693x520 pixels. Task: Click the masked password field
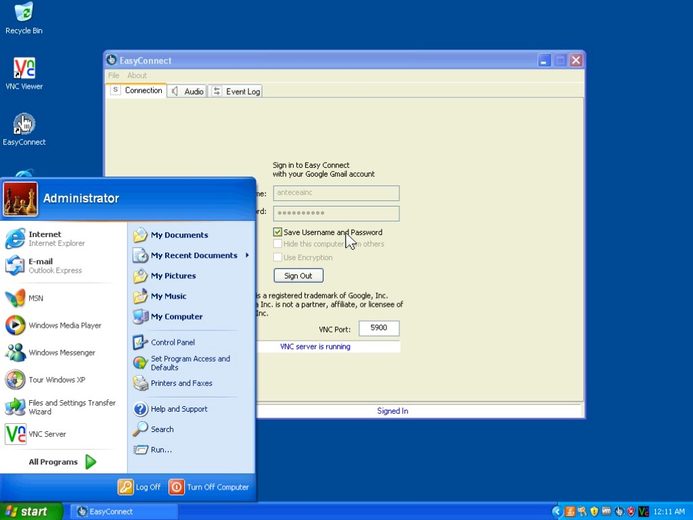click(x=336, y=213)
